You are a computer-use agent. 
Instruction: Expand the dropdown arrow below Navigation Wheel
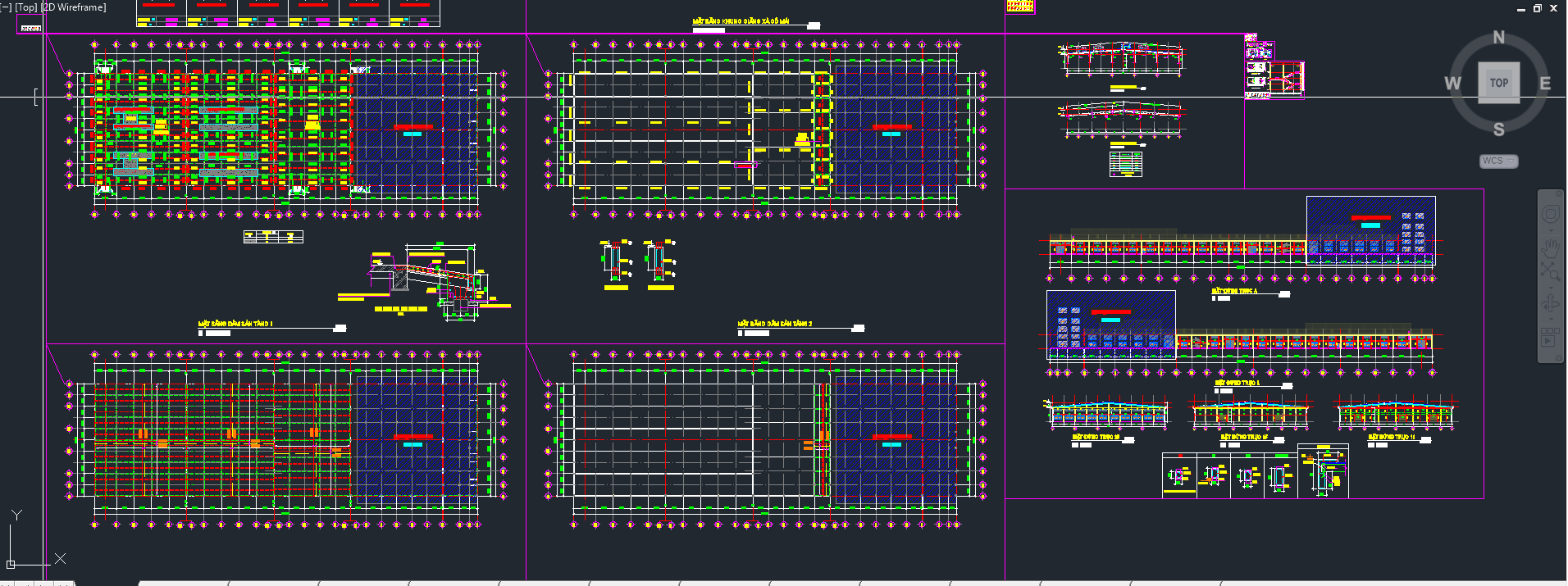1550,229
